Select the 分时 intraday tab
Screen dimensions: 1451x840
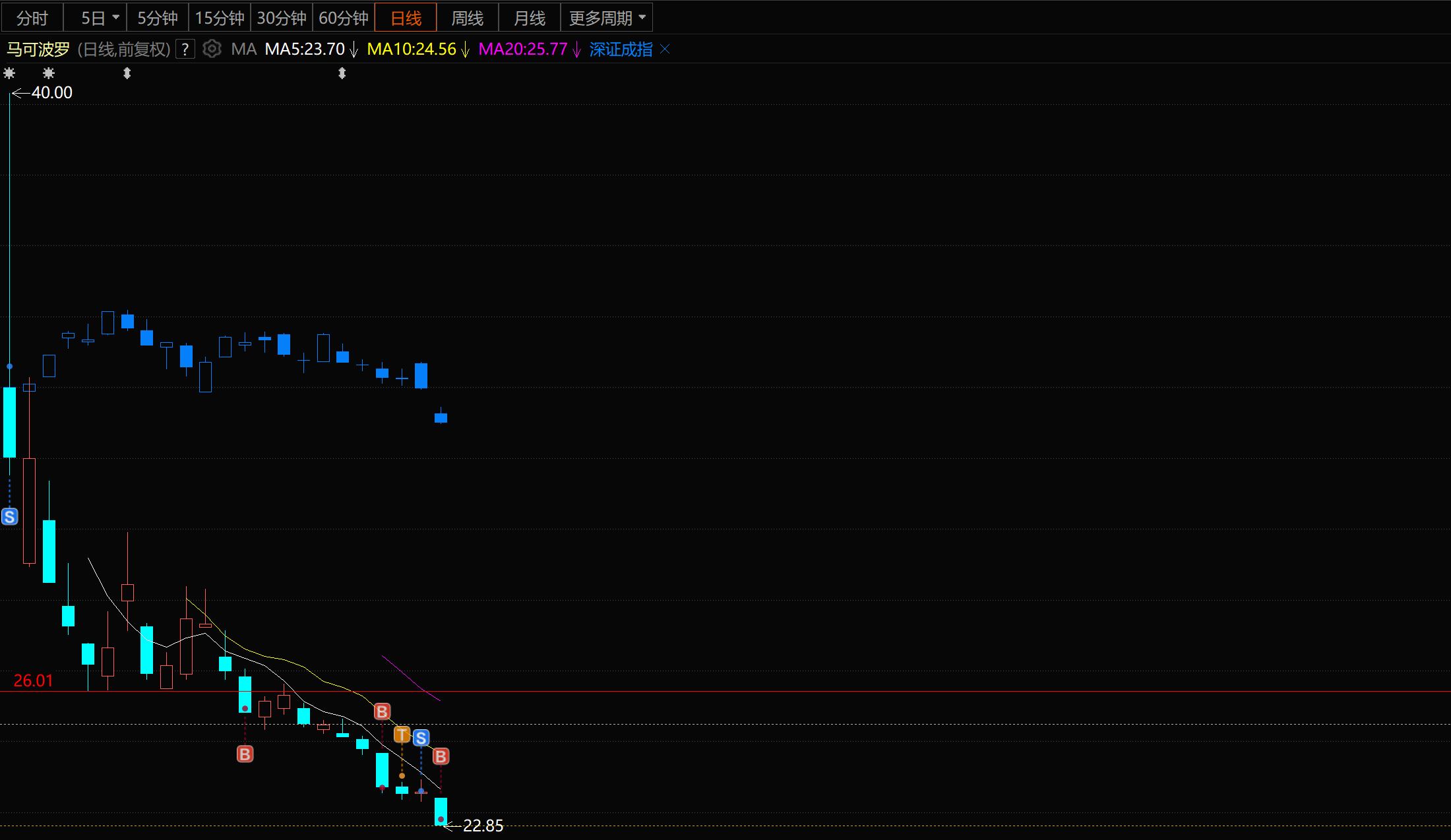pyautogui.click(x=32, y=18)
